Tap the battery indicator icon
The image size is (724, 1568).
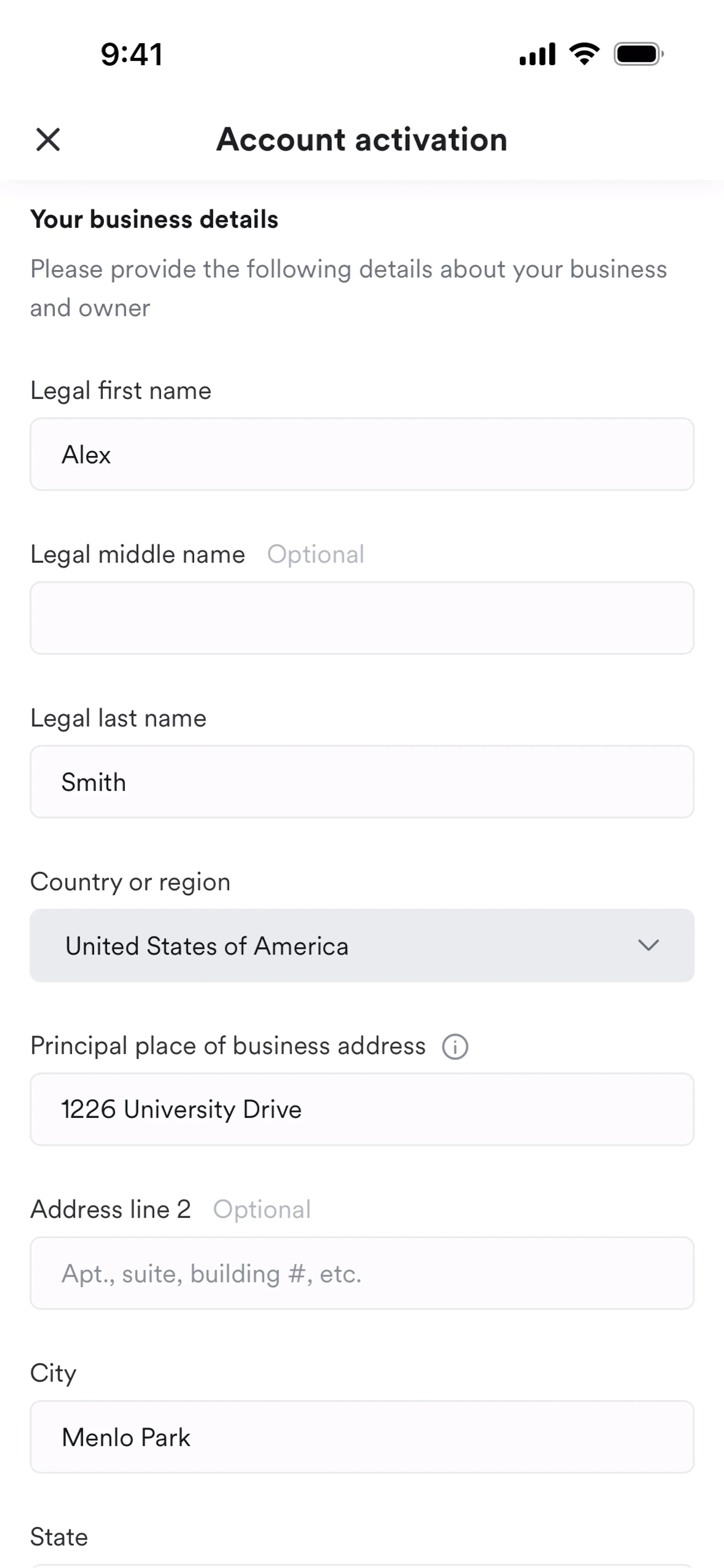click(x=638, y=54)
